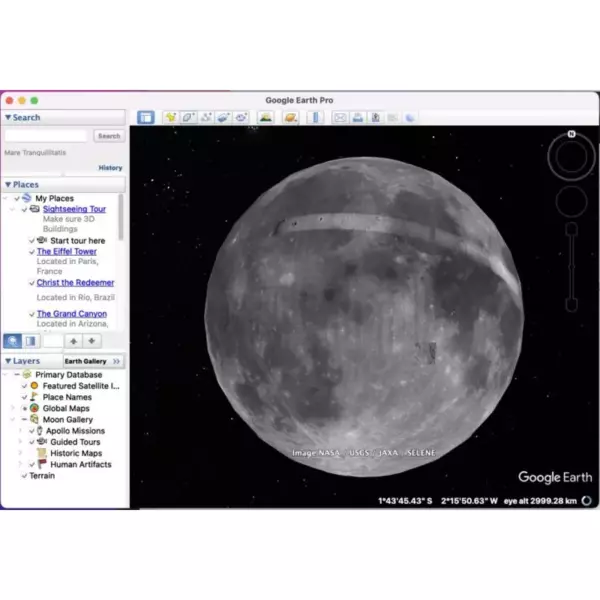Click the north N compass marker

tap(571, 134)
